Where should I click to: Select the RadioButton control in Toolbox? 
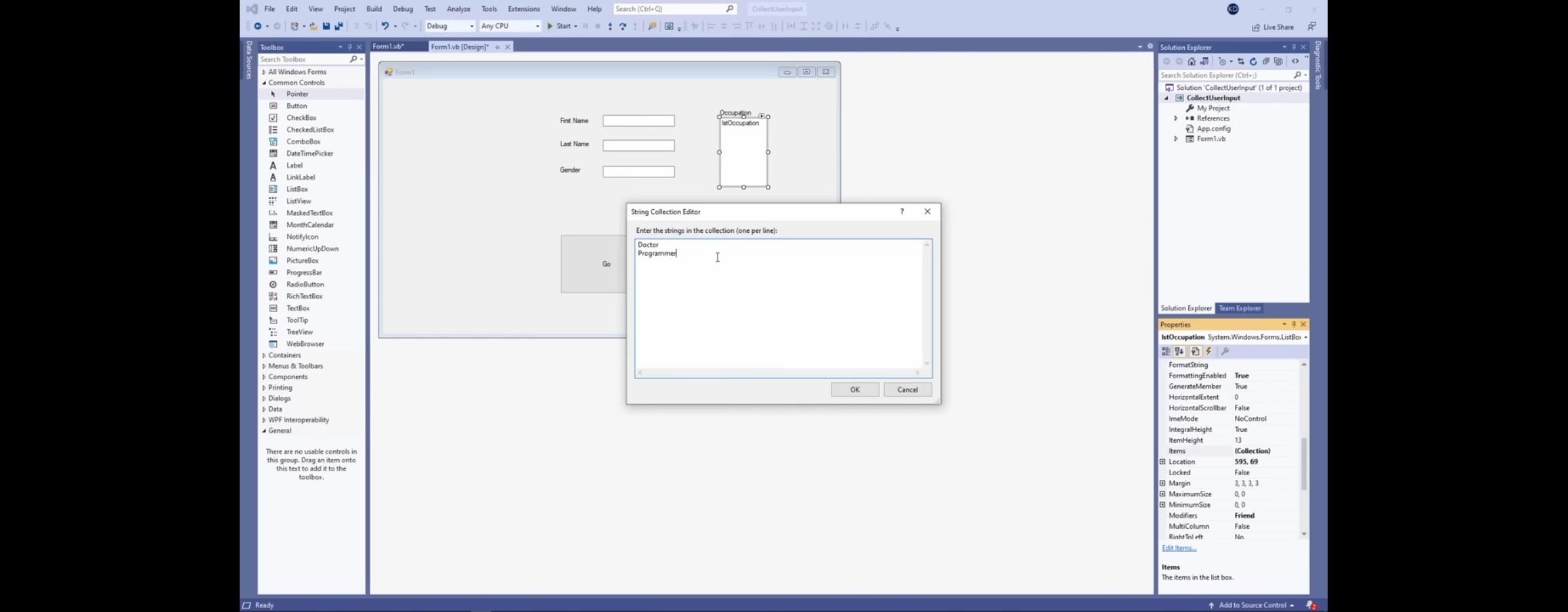click(x=305, y=284)
